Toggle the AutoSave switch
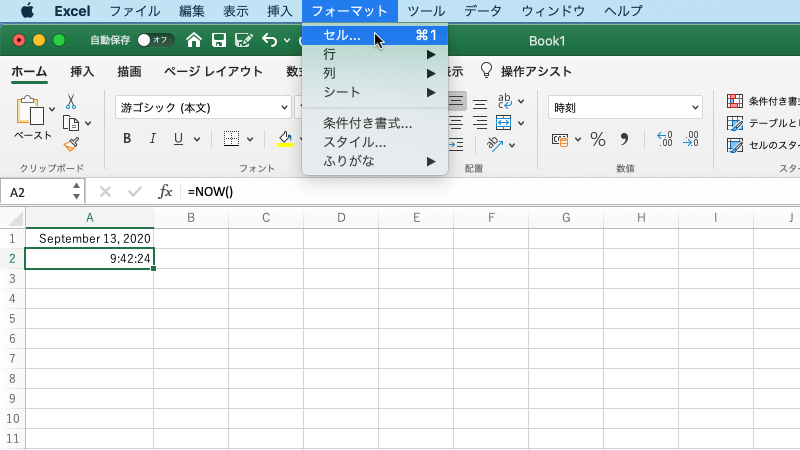This screenshot has width=800, height=450. [155, 41]
